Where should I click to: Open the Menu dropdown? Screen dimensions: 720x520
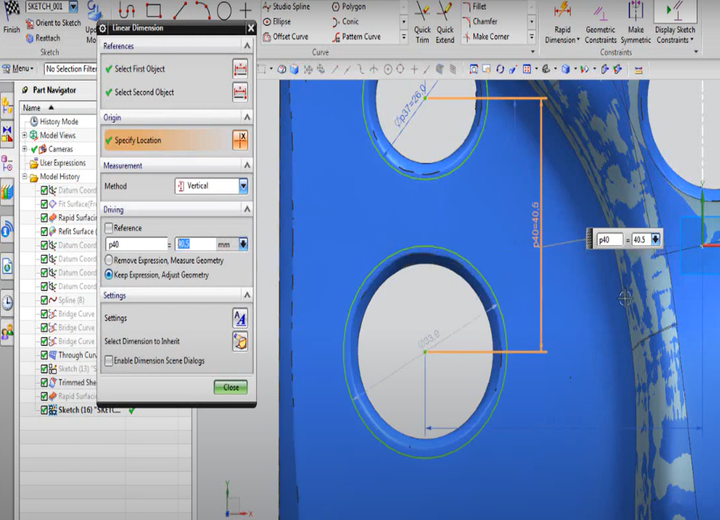point(18,69)
